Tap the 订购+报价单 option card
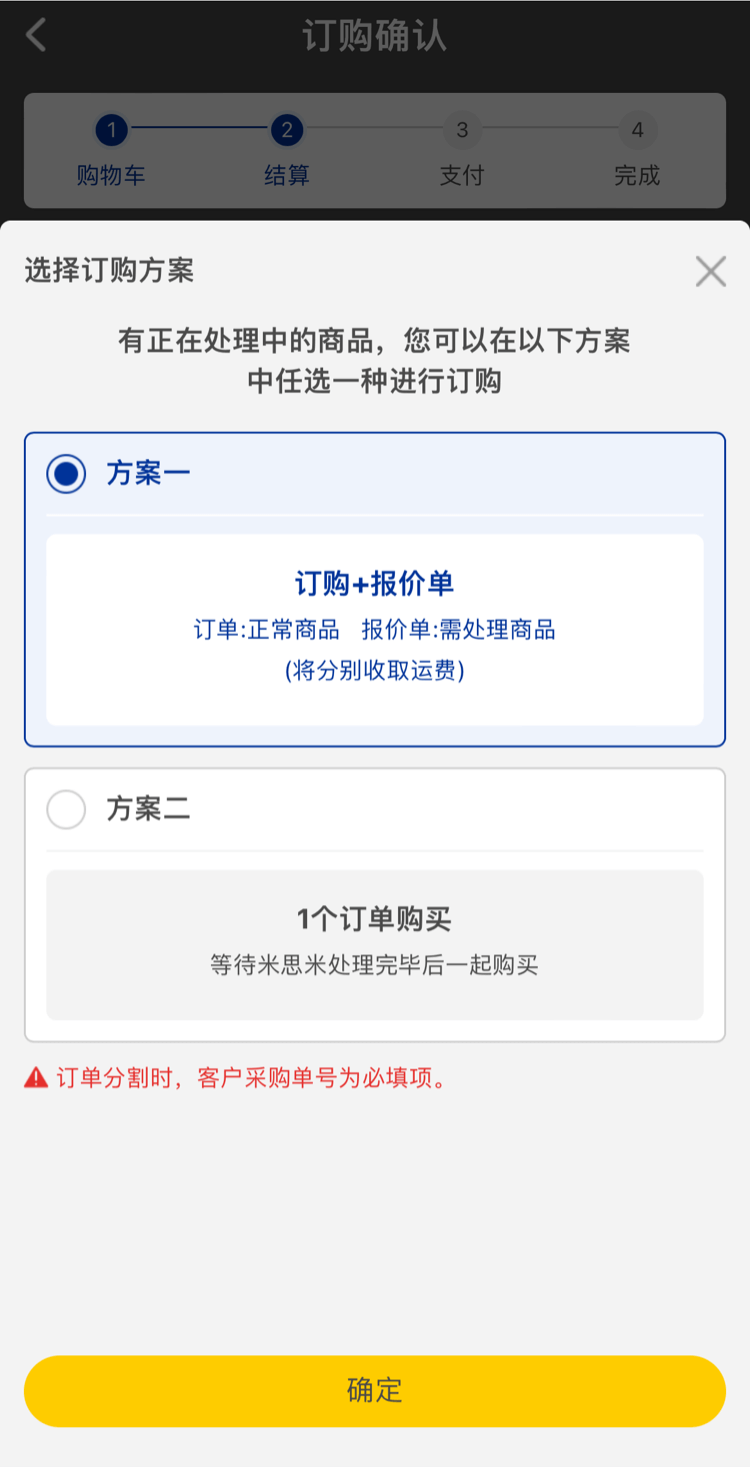750x1467 pixels. click(x=375, y=629)
